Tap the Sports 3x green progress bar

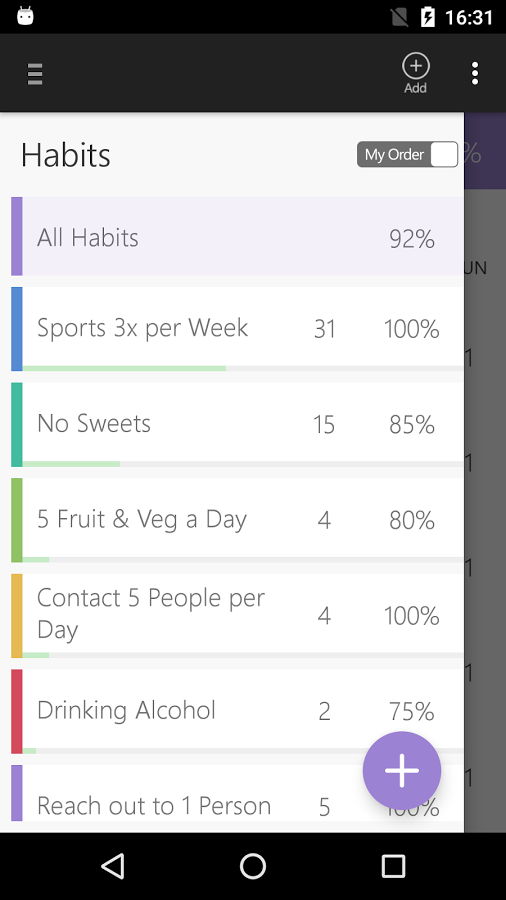(x=124, y=368)
